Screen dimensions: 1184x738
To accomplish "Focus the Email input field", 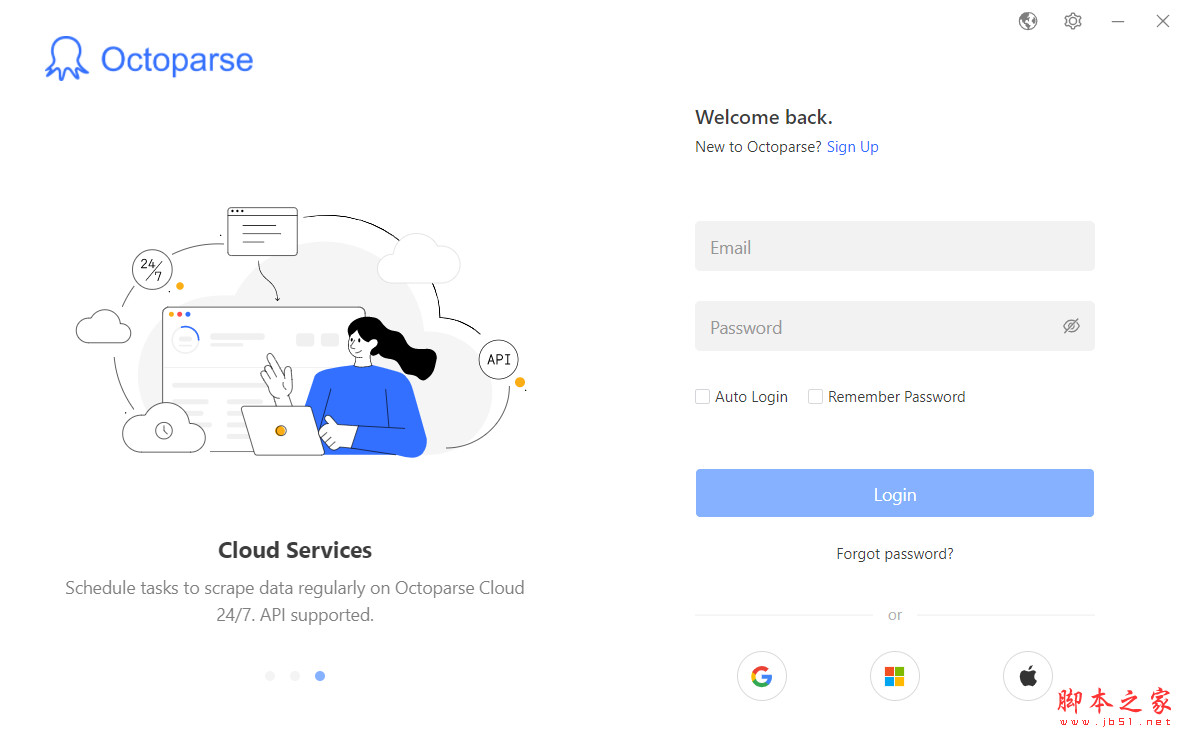I will click(894, 246).
